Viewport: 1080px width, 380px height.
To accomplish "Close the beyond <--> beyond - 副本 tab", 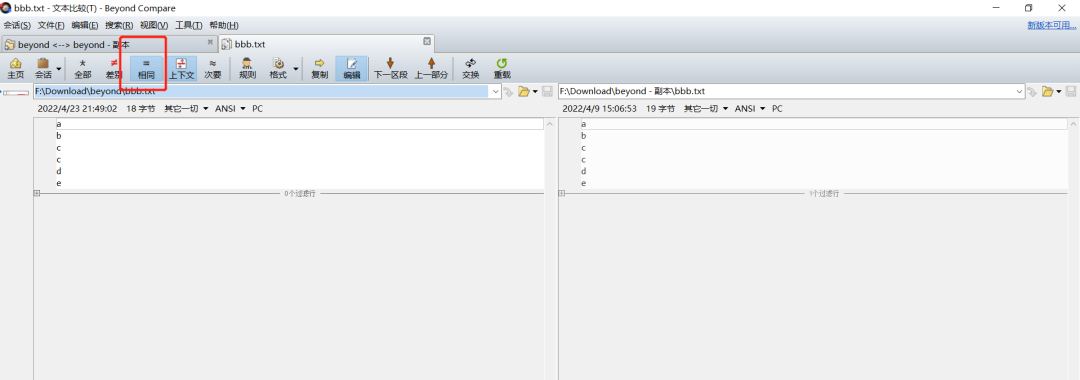I will [x=210, y=42].
